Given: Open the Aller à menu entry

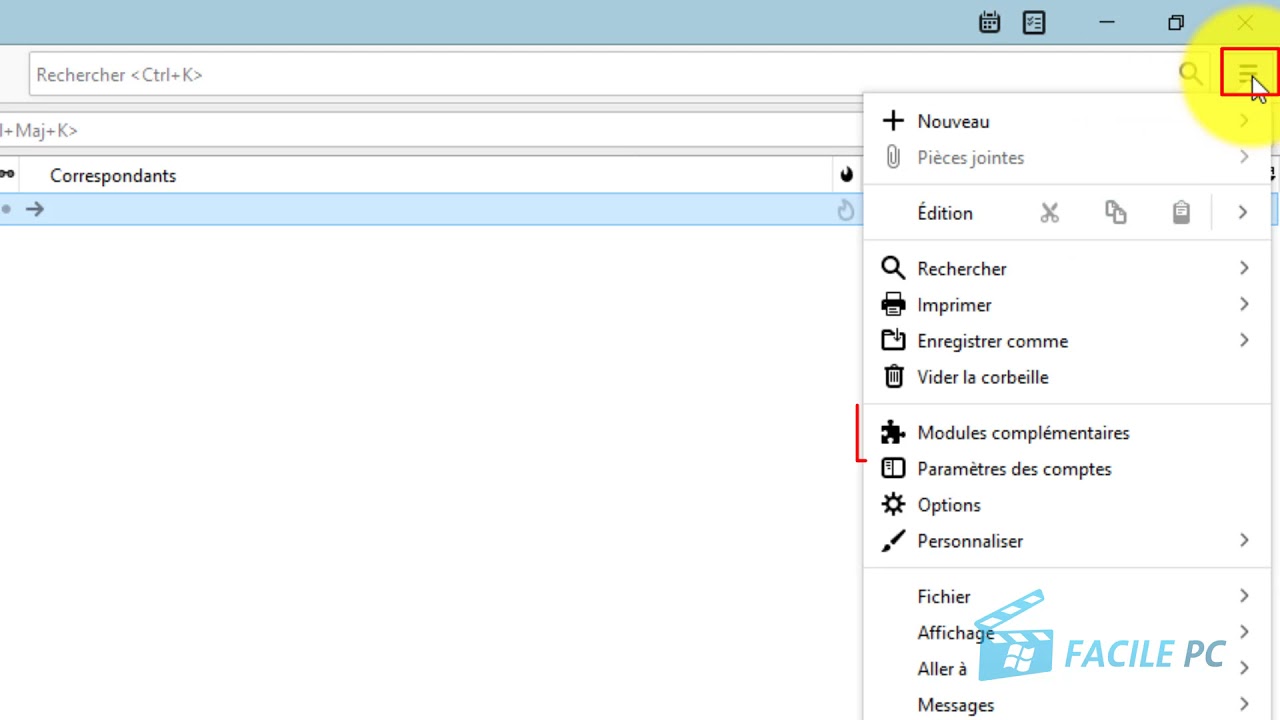Looking at the screenshot, I should (x=1067, y=669).
